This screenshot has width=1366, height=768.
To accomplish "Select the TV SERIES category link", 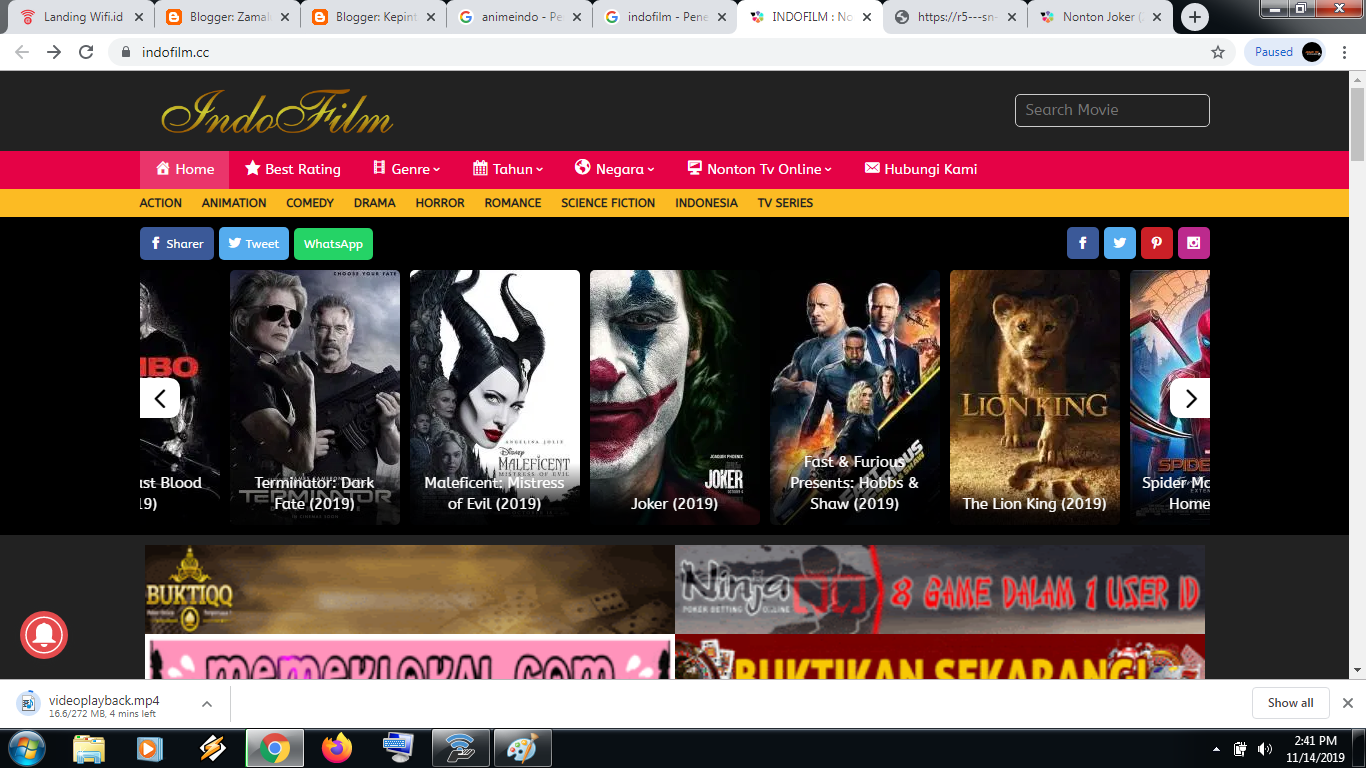I will tap(785, 203).
